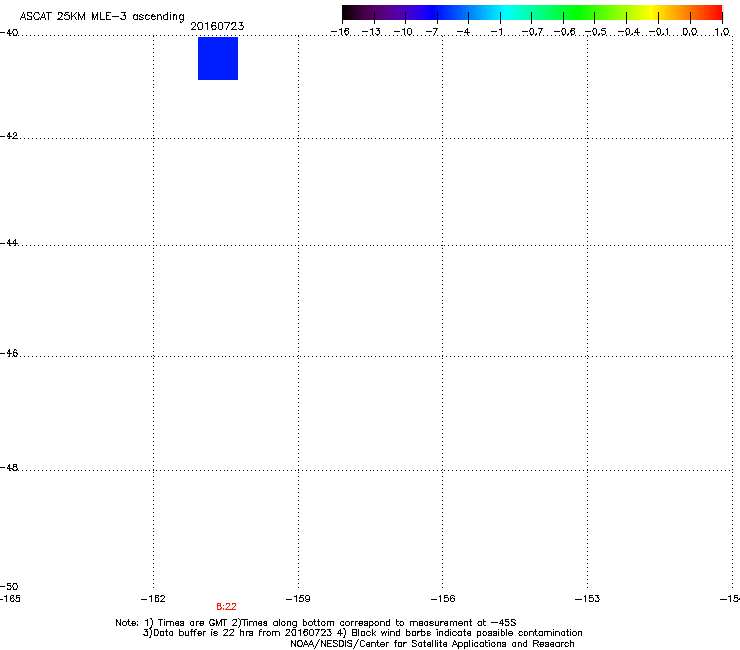
Task: Click the -7 color scale label
Action: tap(432, 32)
